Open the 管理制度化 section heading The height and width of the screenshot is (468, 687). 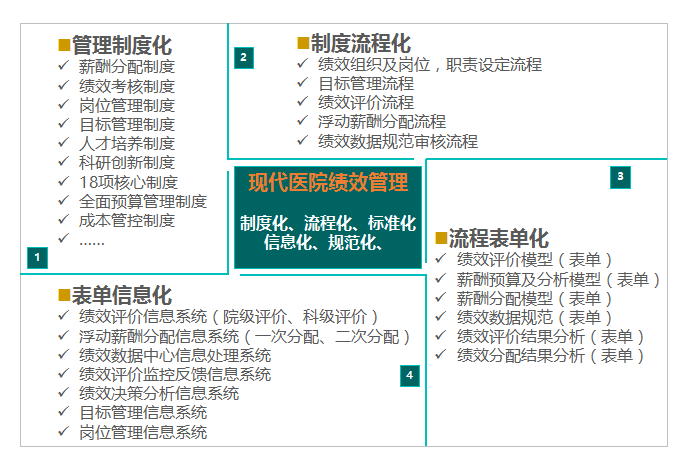tap(122, 45)
